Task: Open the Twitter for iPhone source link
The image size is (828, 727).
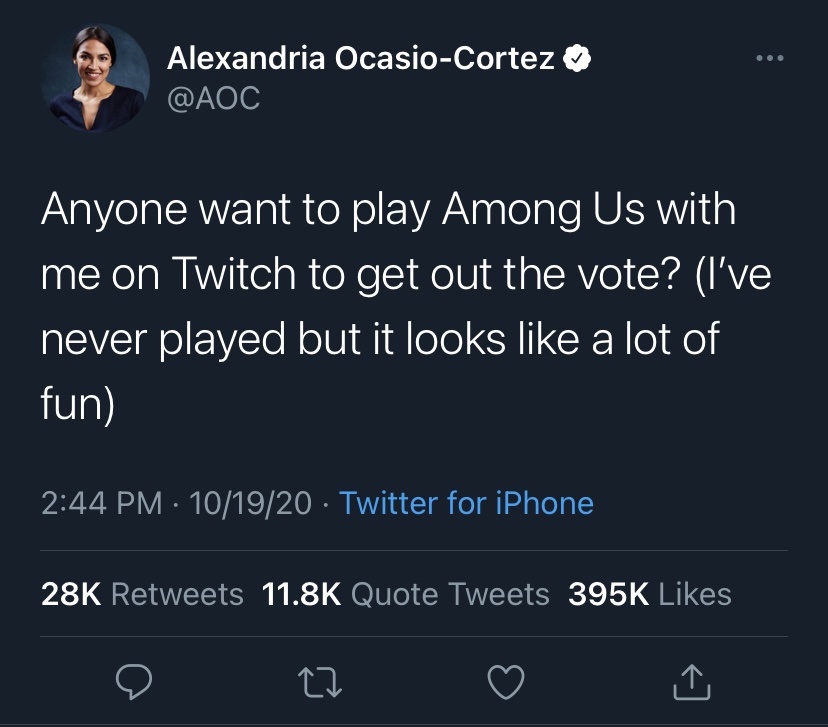Action: pyautogui.click(x=466, y=503)
